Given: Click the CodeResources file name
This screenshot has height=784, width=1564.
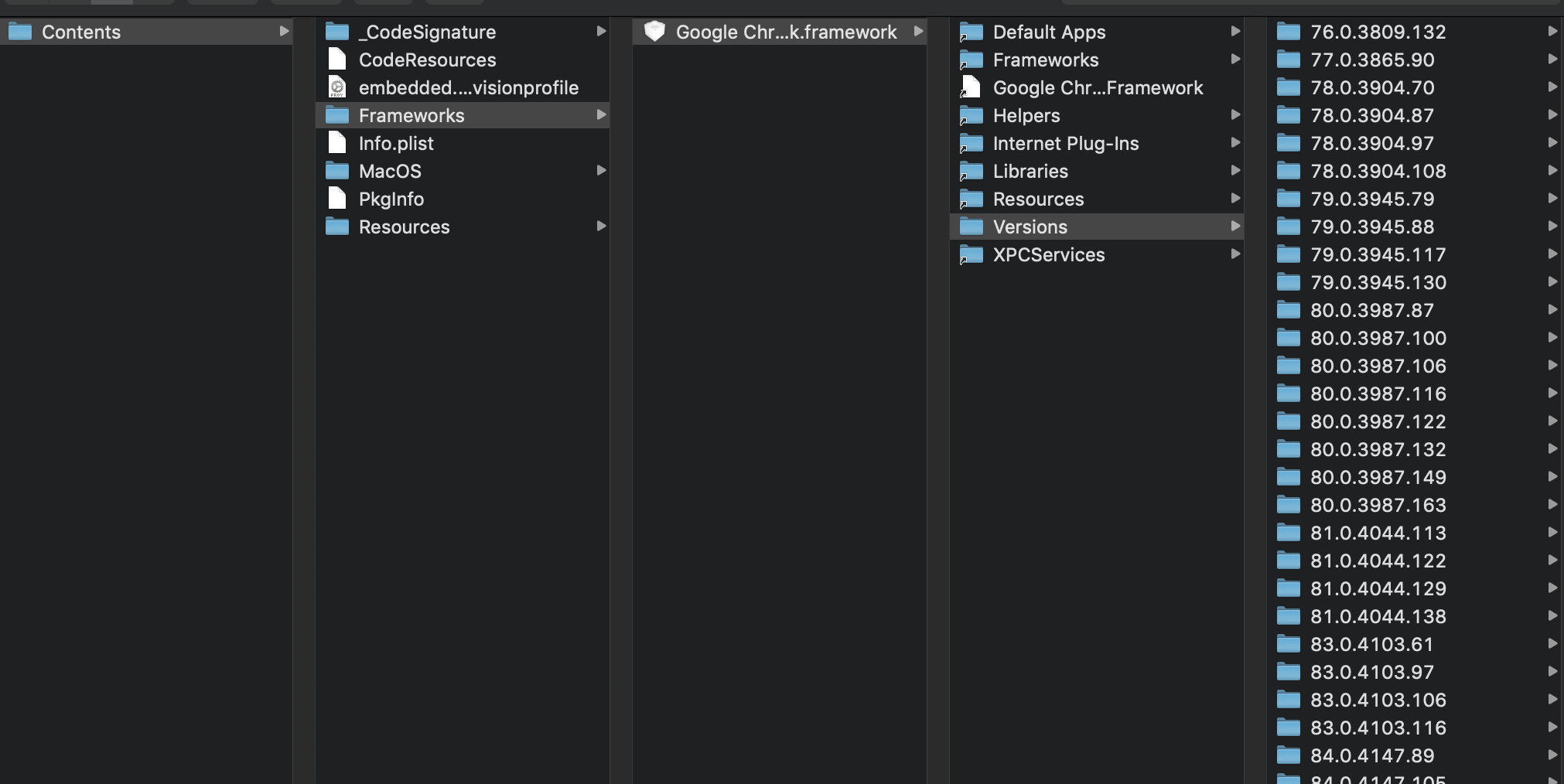Looking at the screenshot, I should (x=427, y=60).
